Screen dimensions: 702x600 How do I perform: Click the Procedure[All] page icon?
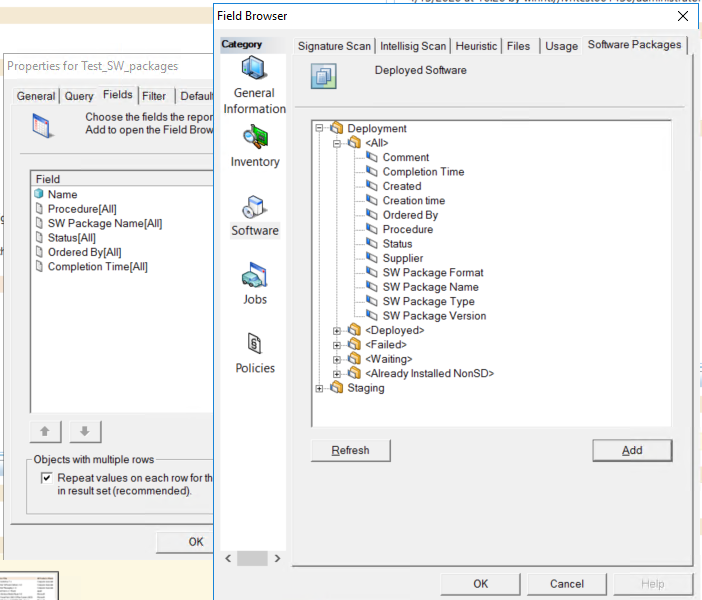tap(39, 209)
